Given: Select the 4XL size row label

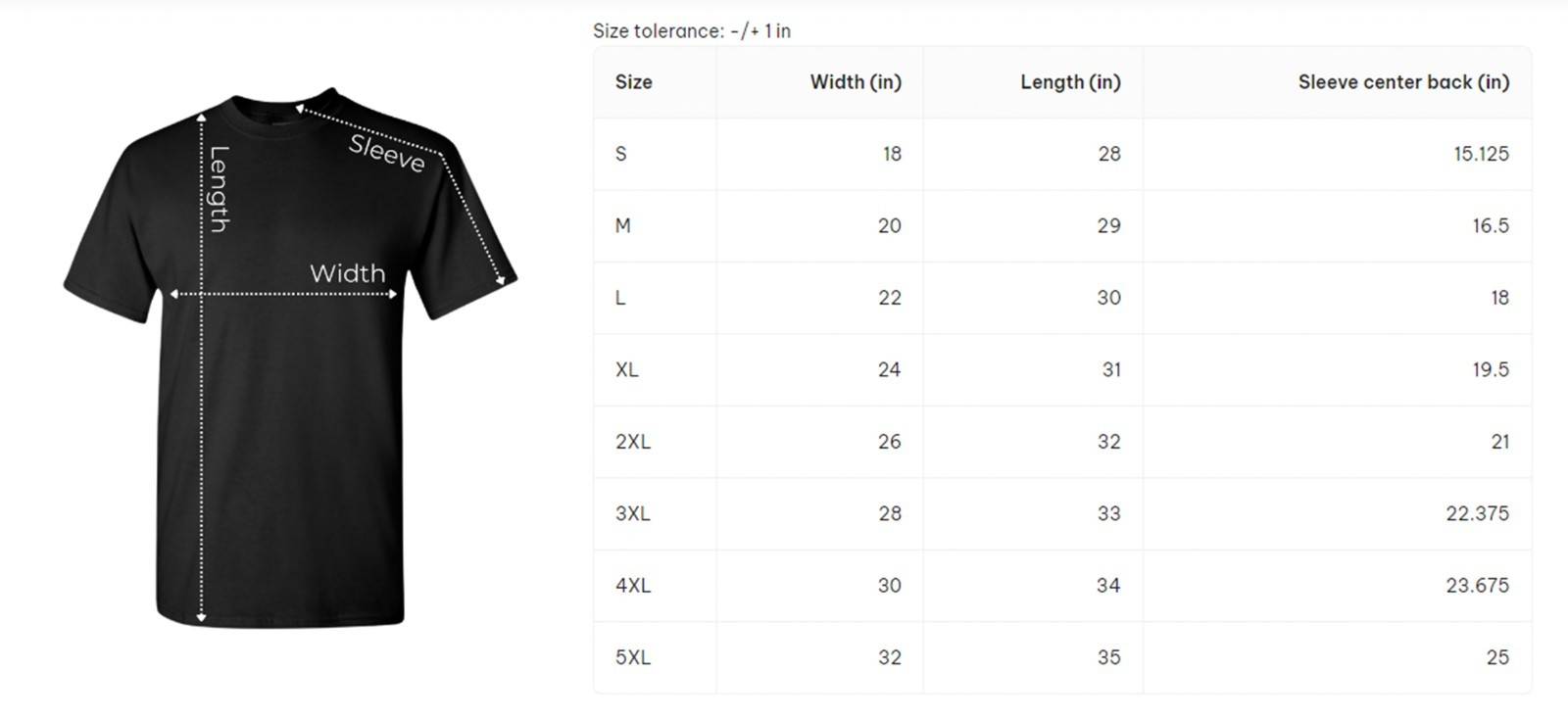Looking at the screenshot, I should coord(632,586).
